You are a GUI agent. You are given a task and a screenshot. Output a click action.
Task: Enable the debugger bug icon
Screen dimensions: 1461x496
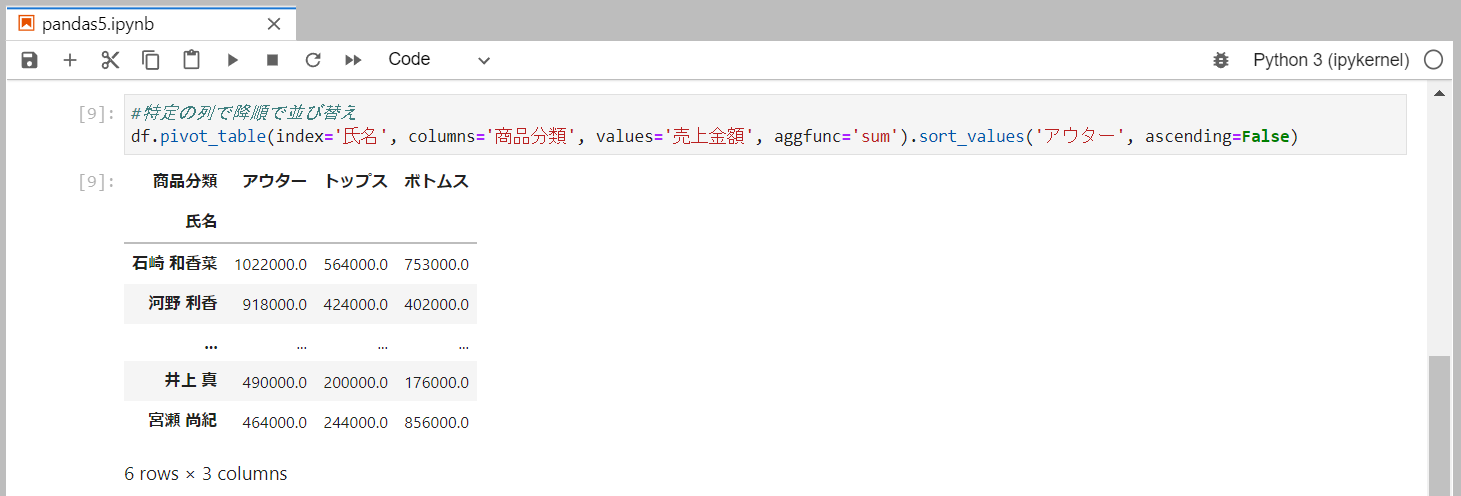[x=1220, y=60]
